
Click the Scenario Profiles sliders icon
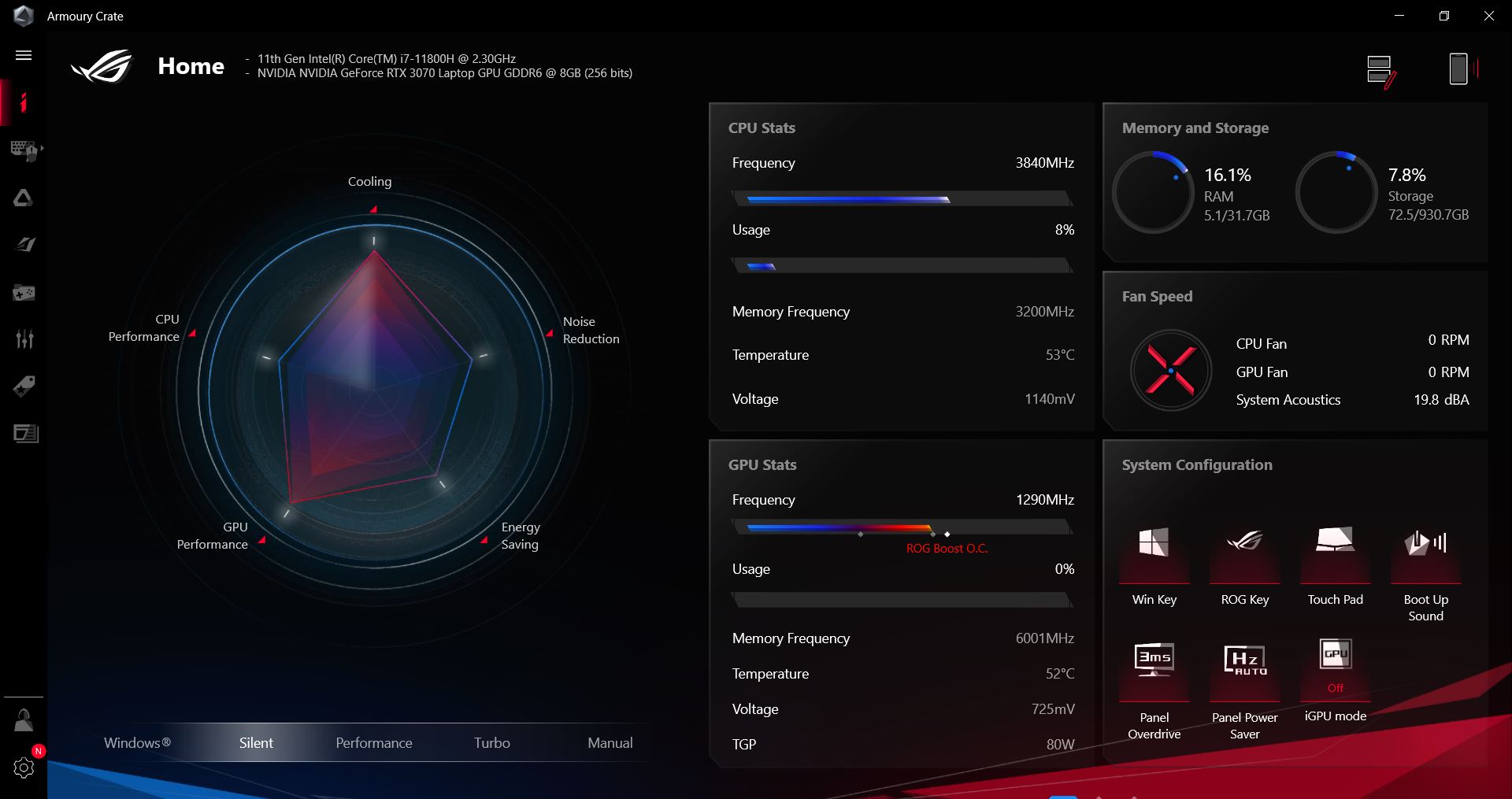coord(24,339)
